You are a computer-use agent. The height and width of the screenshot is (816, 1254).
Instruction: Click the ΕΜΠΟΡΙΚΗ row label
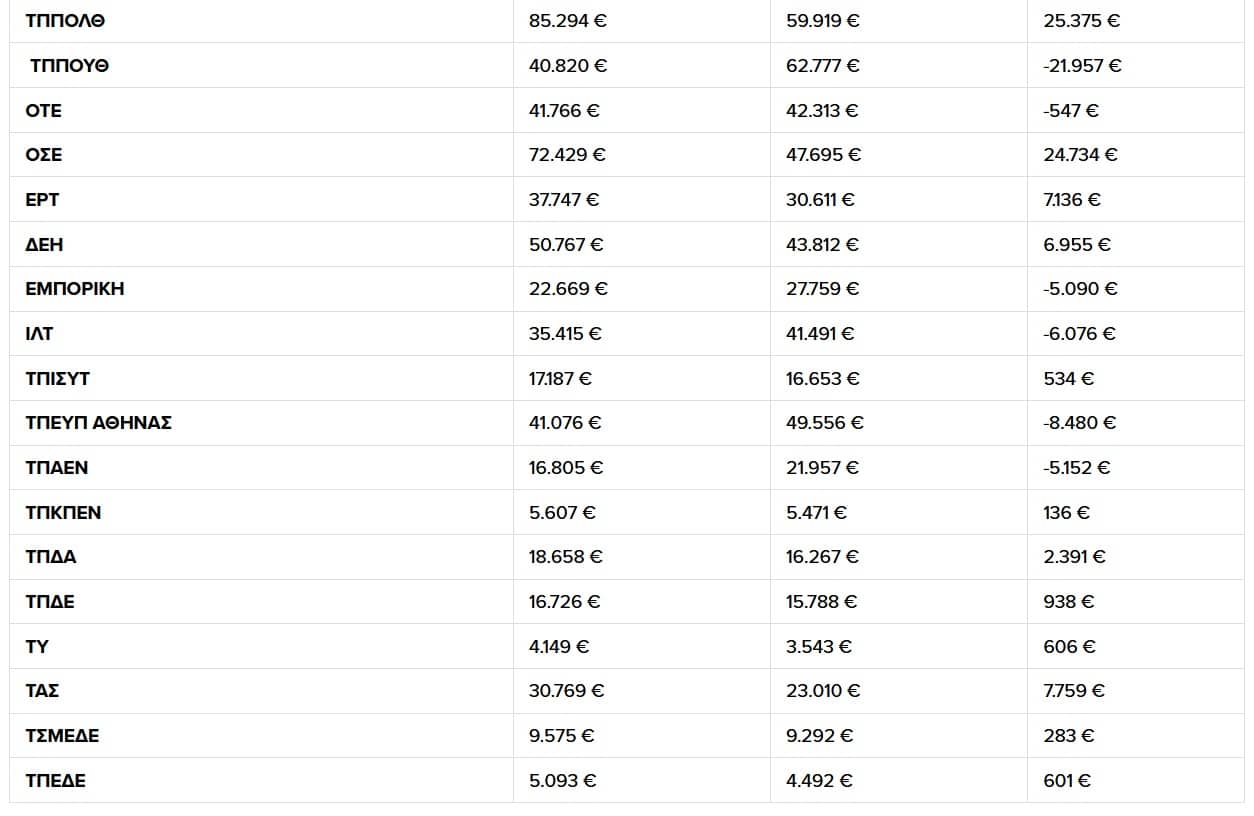[x=75, y=289]
